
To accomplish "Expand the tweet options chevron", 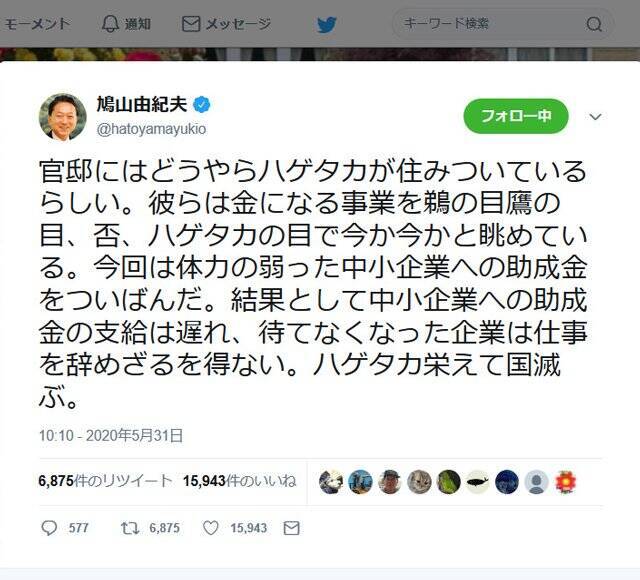I will pyautogui.click(x=596, y=117).
